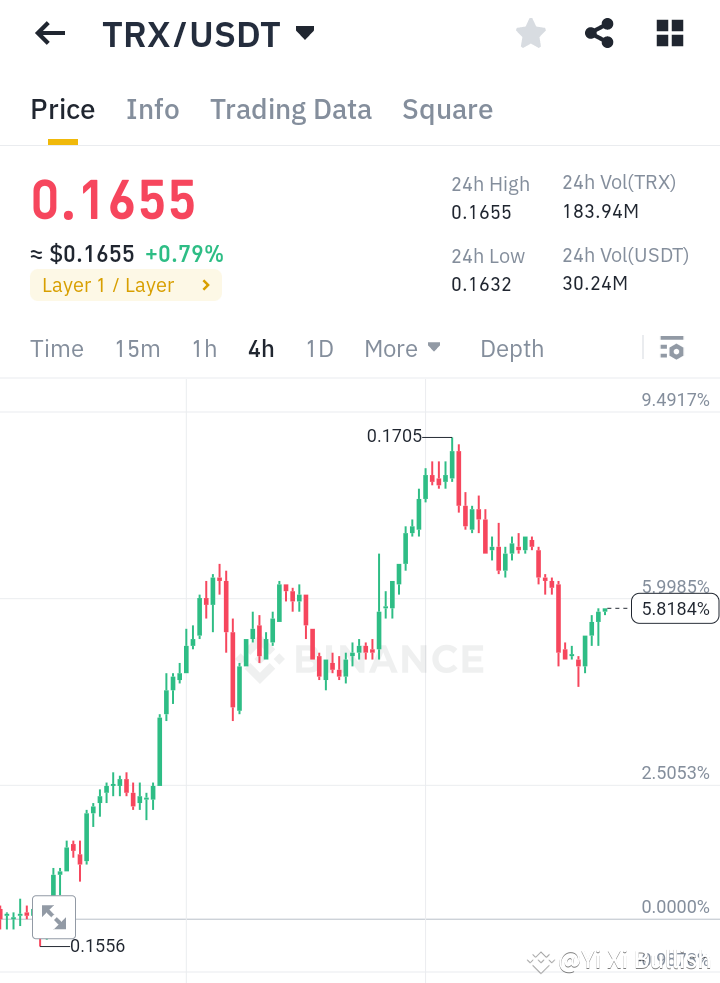Open the trading layout grid icon
This screenshot has height=983, width=720.
tap(668, 33)
